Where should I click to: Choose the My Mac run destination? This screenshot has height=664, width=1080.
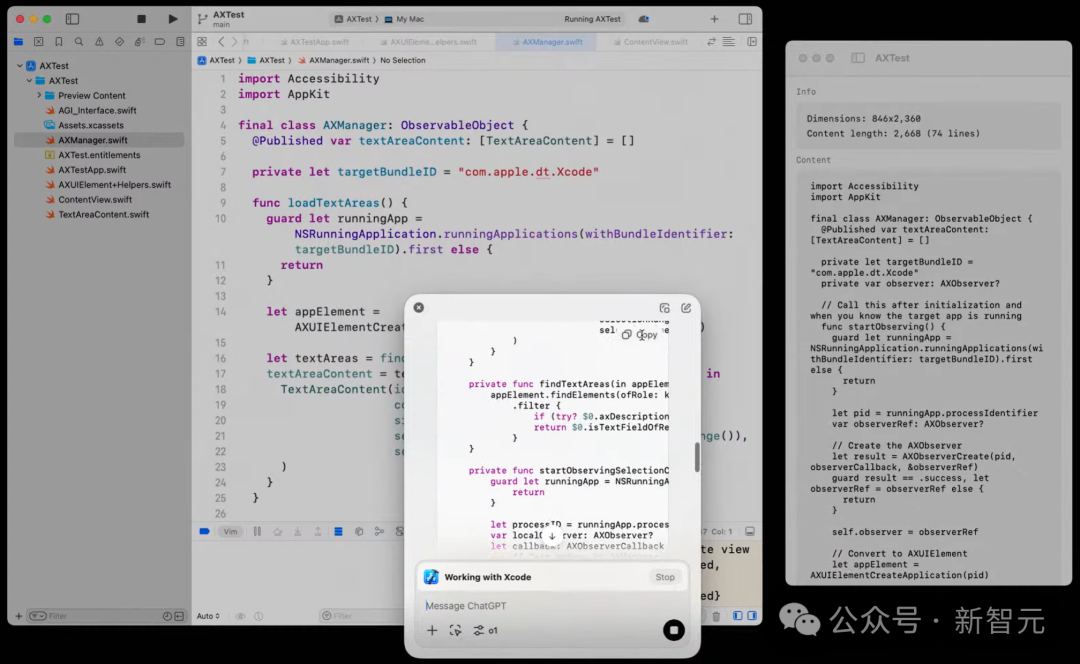click(404, 19)
